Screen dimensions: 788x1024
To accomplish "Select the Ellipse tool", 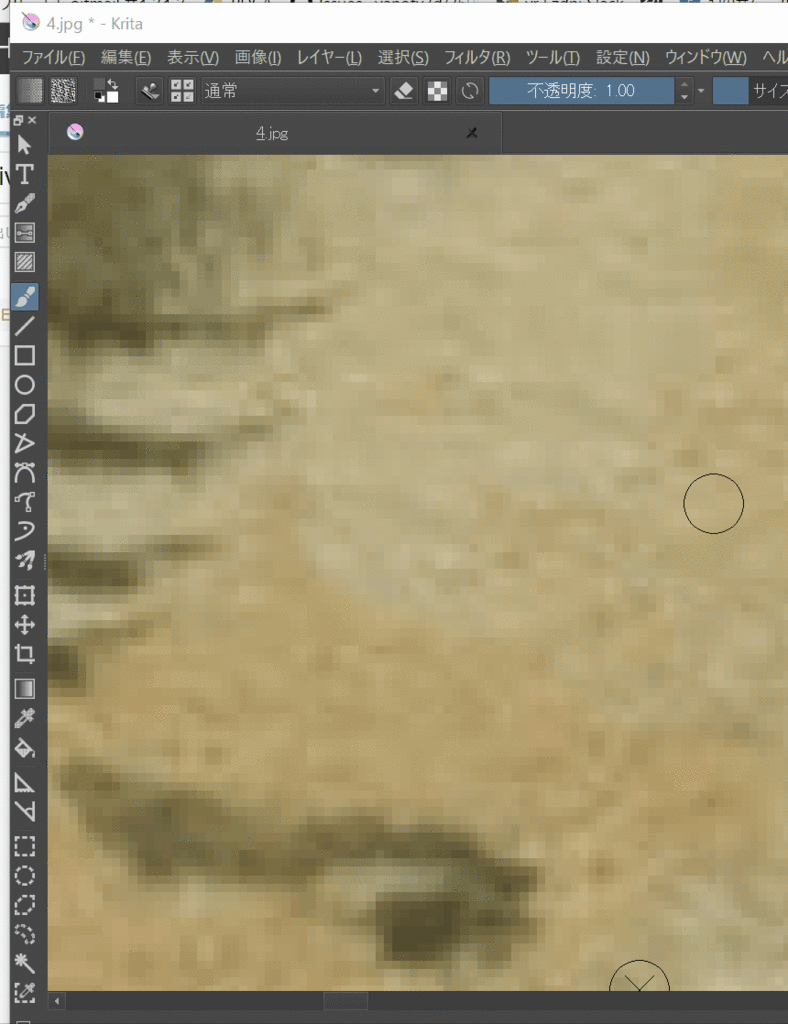I will [x=25, y=385].
